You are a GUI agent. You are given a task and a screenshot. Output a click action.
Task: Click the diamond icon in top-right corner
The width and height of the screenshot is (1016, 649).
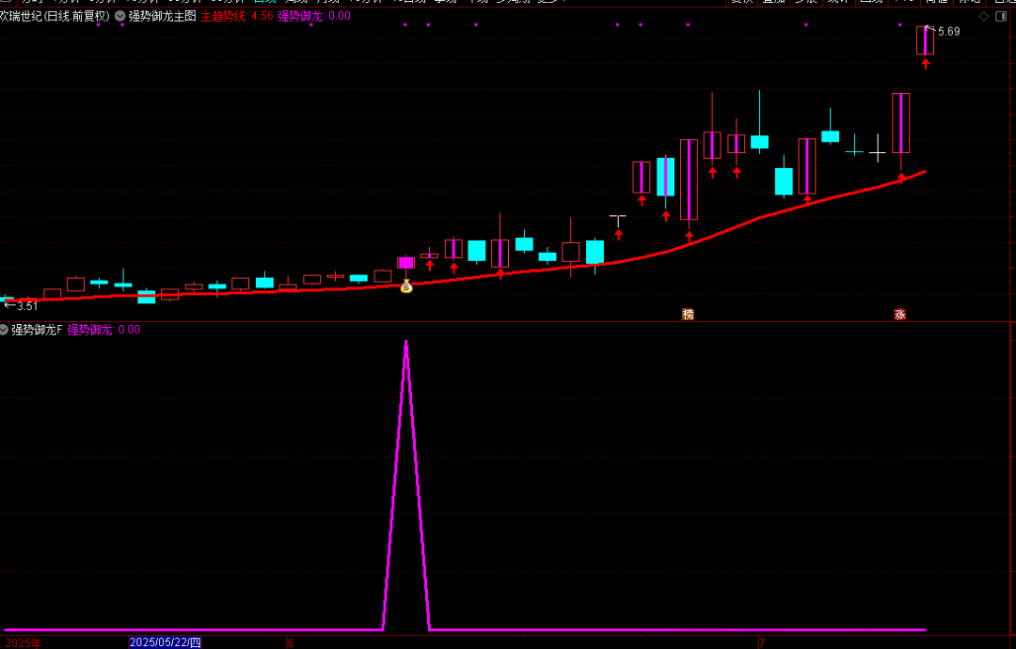tap(984, 17)
